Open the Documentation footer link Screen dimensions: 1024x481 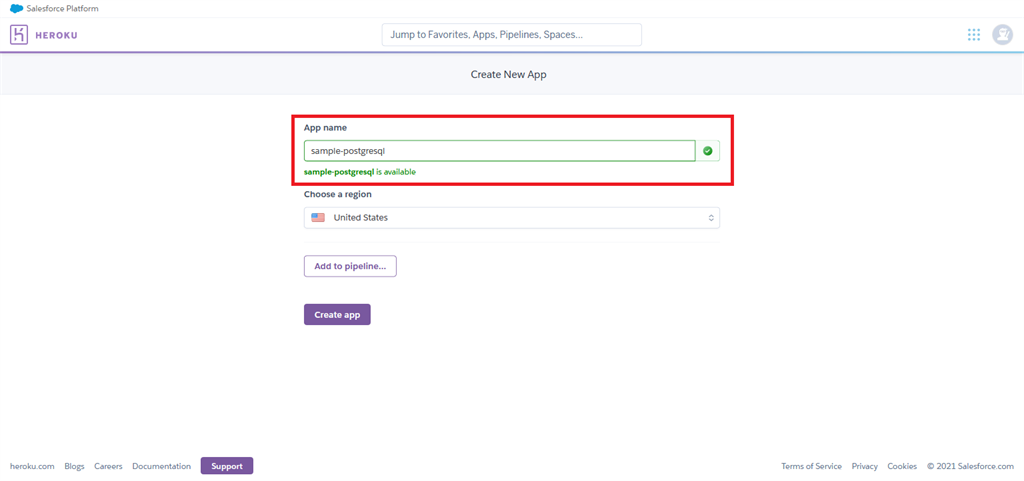[x=161, y=466]
